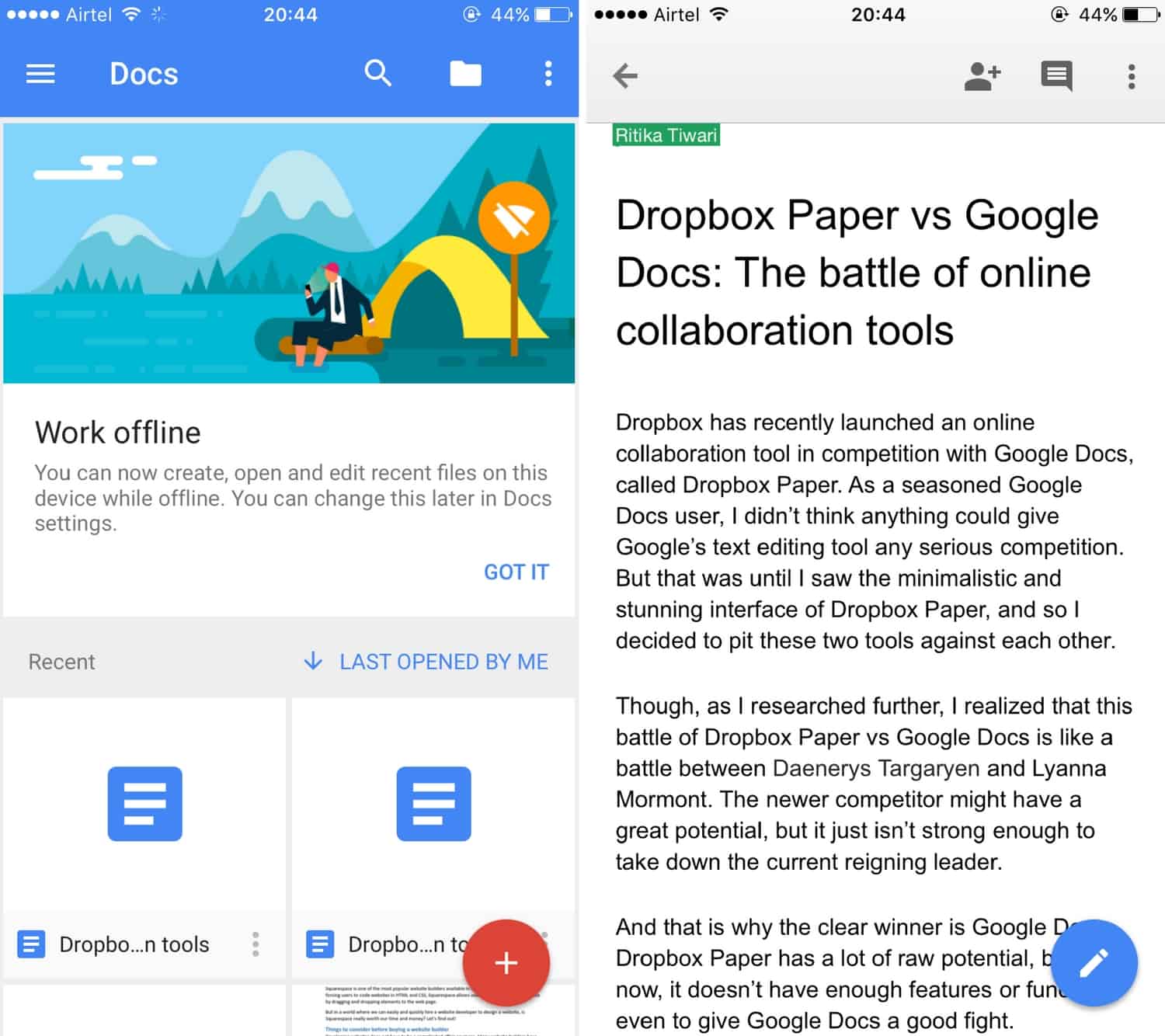This screenshot has height=1036, width=1165.
Task: Tap the Work offline heading
Action: [x=118, y=433]
